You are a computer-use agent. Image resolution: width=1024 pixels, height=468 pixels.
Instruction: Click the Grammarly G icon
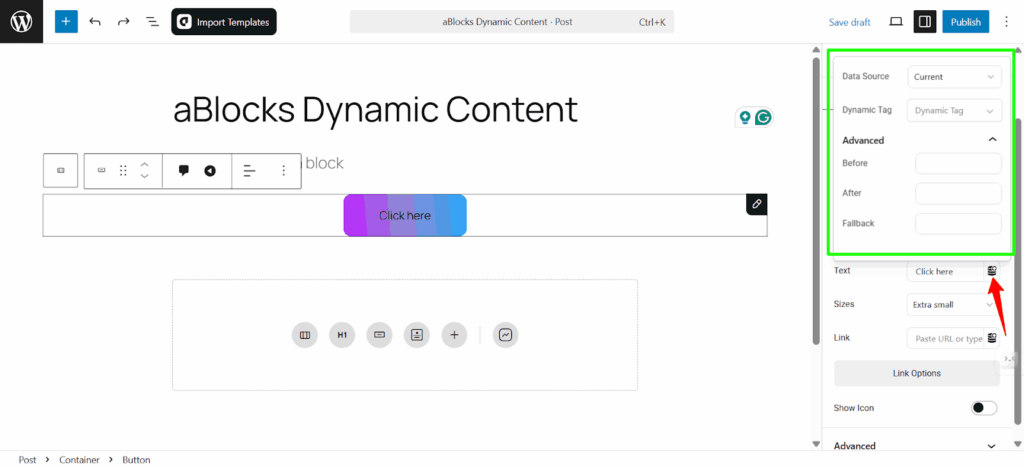(x=763, y=117)
